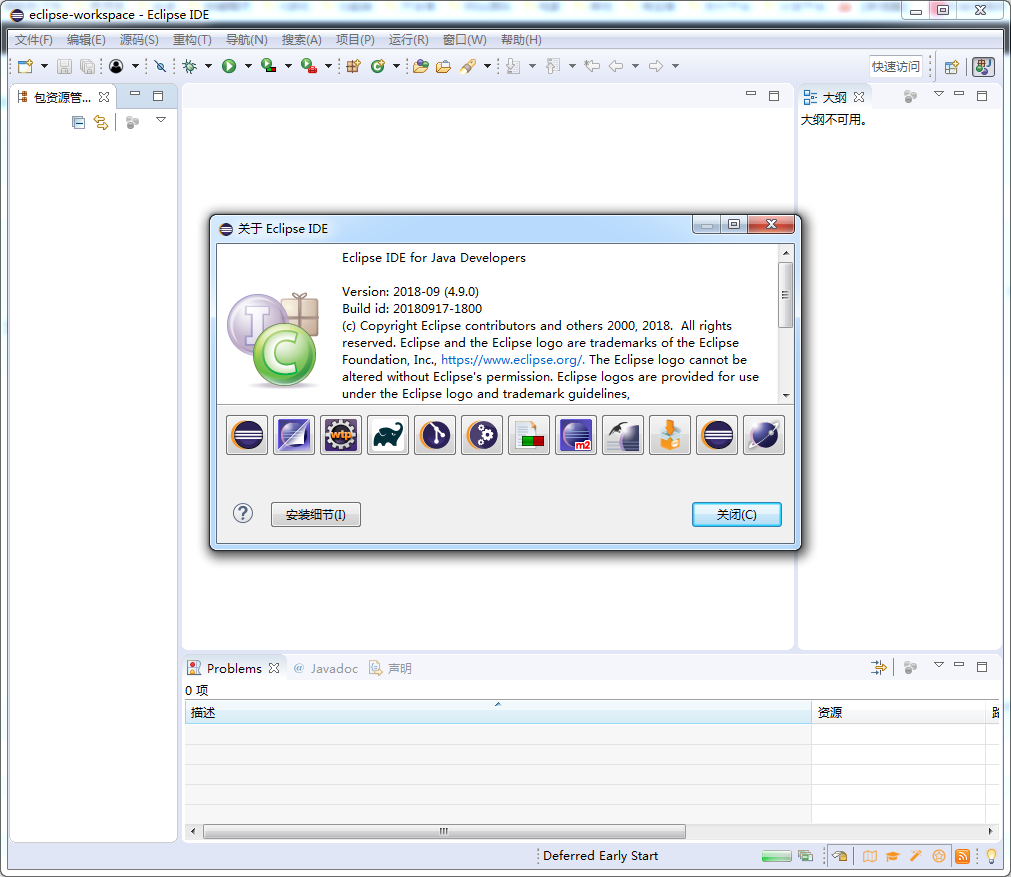Open the https://www.eclipse.org/ link
This screenshot has height=877, width=1011.
(513, 360)
